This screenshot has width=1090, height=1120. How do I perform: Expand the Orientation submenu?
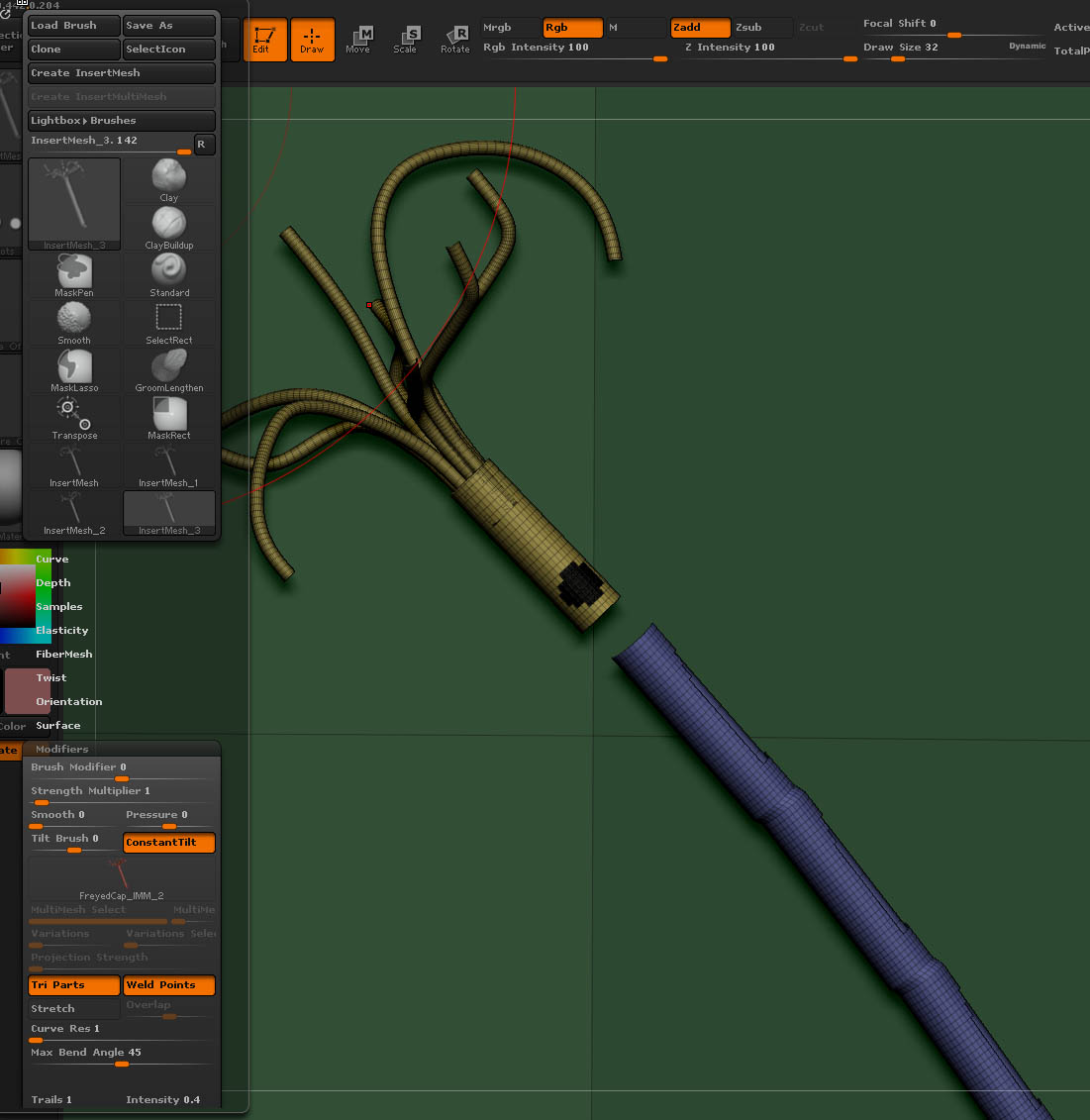(69, 701)
